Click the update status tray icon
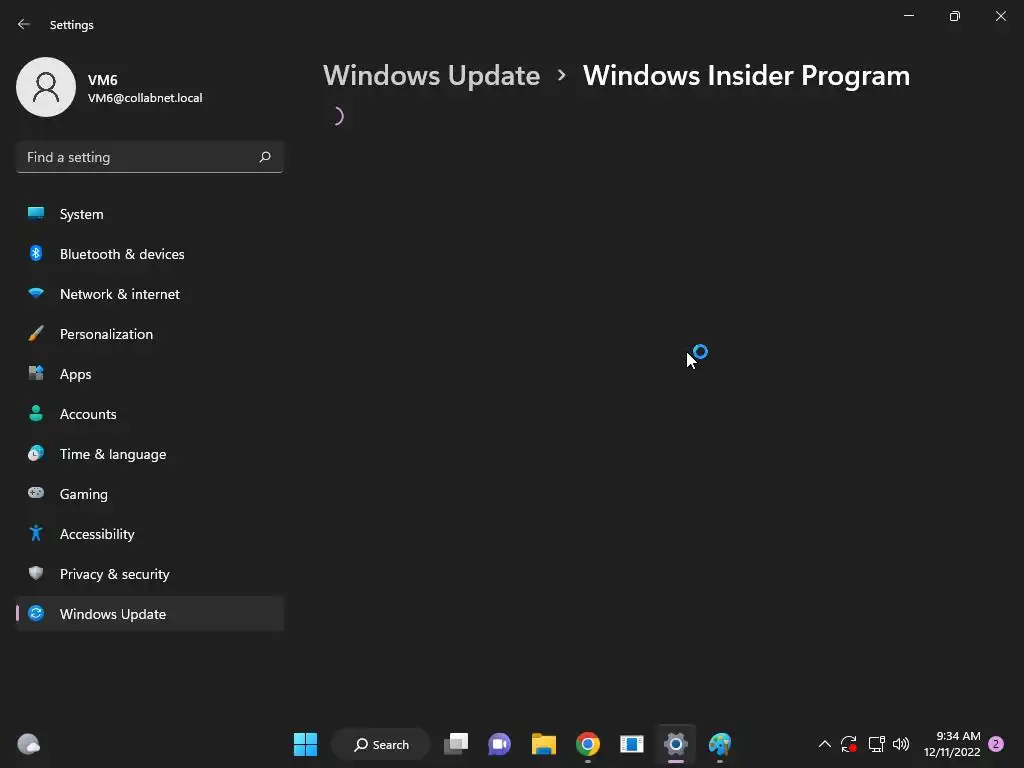The width and height of the screenshot is (1024, 768). pos(848,744)
